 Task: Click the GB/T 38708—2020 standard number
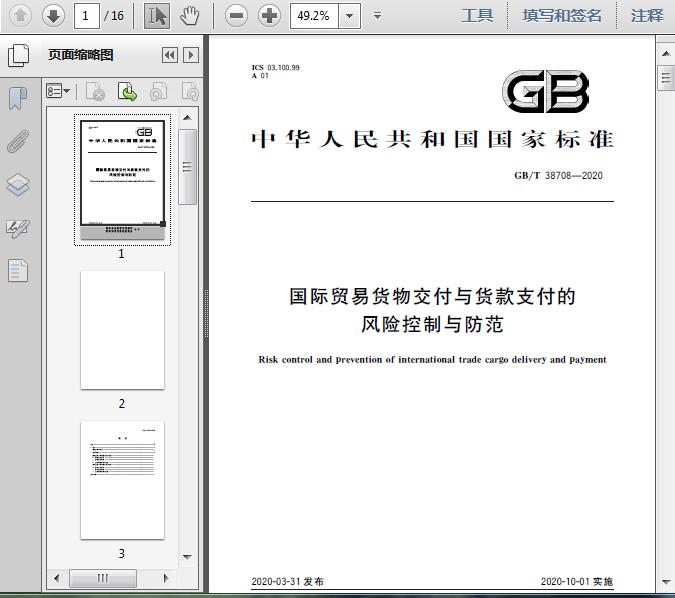click(x=558, y=176)
